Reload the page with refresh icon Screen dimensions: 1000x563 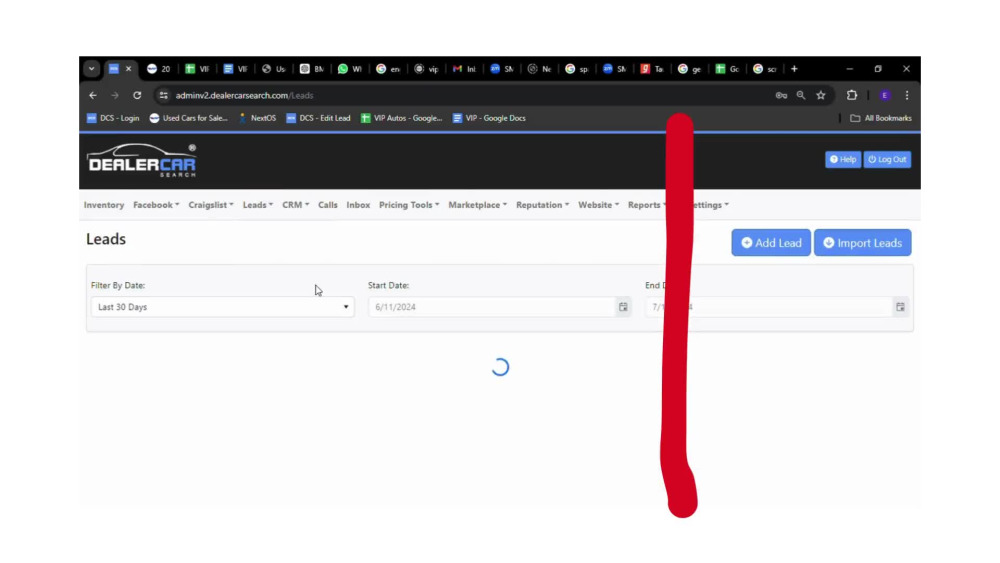pos(137,96)
